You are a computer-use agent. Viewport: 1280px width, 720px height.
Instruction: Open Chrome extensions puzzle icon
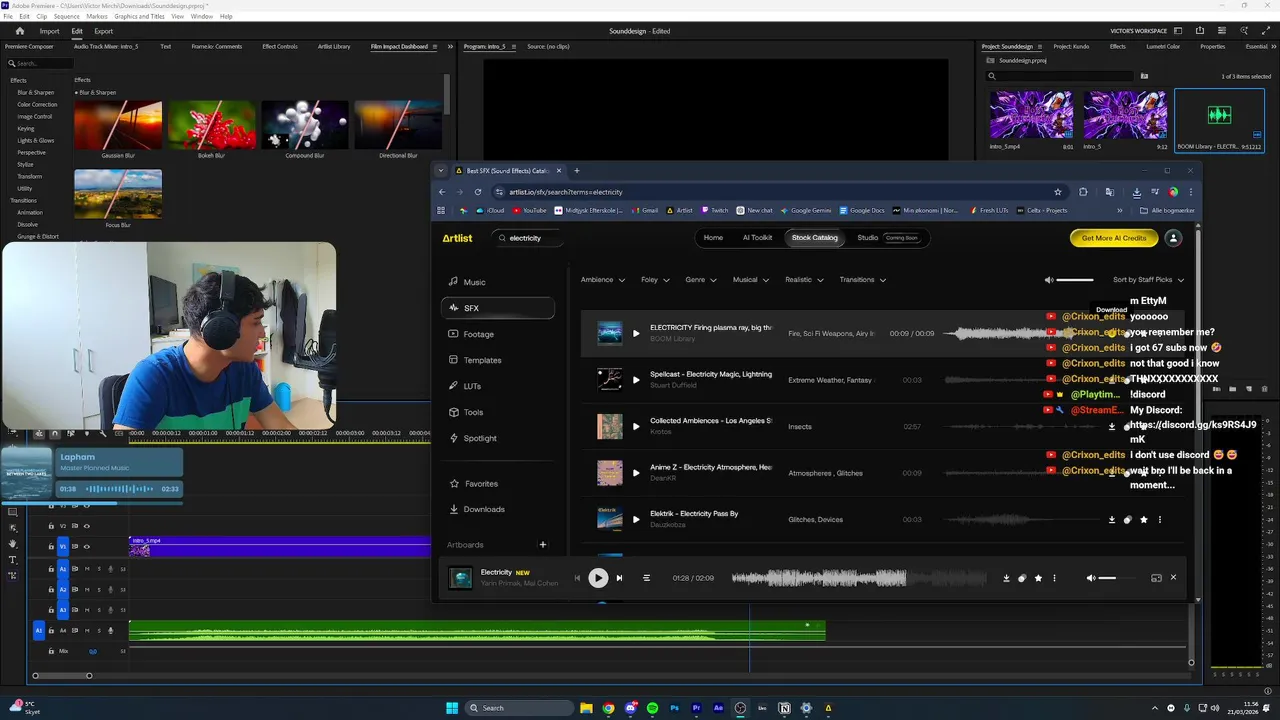pos(1083,192)
